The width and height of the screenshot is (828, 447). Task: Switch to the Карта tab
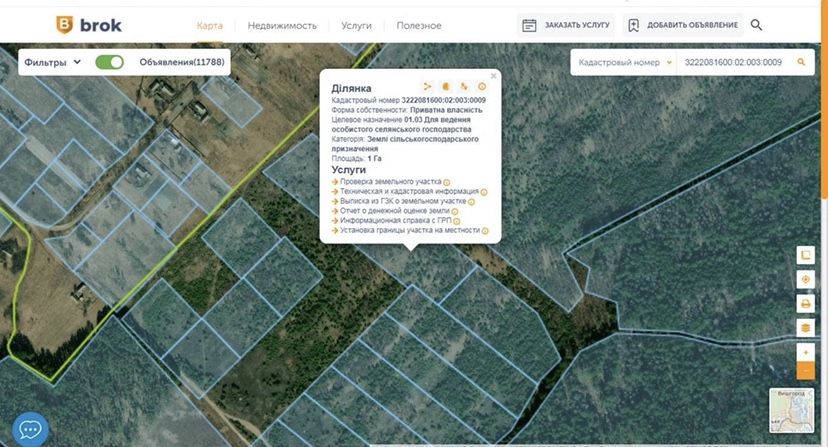[210, 25]
